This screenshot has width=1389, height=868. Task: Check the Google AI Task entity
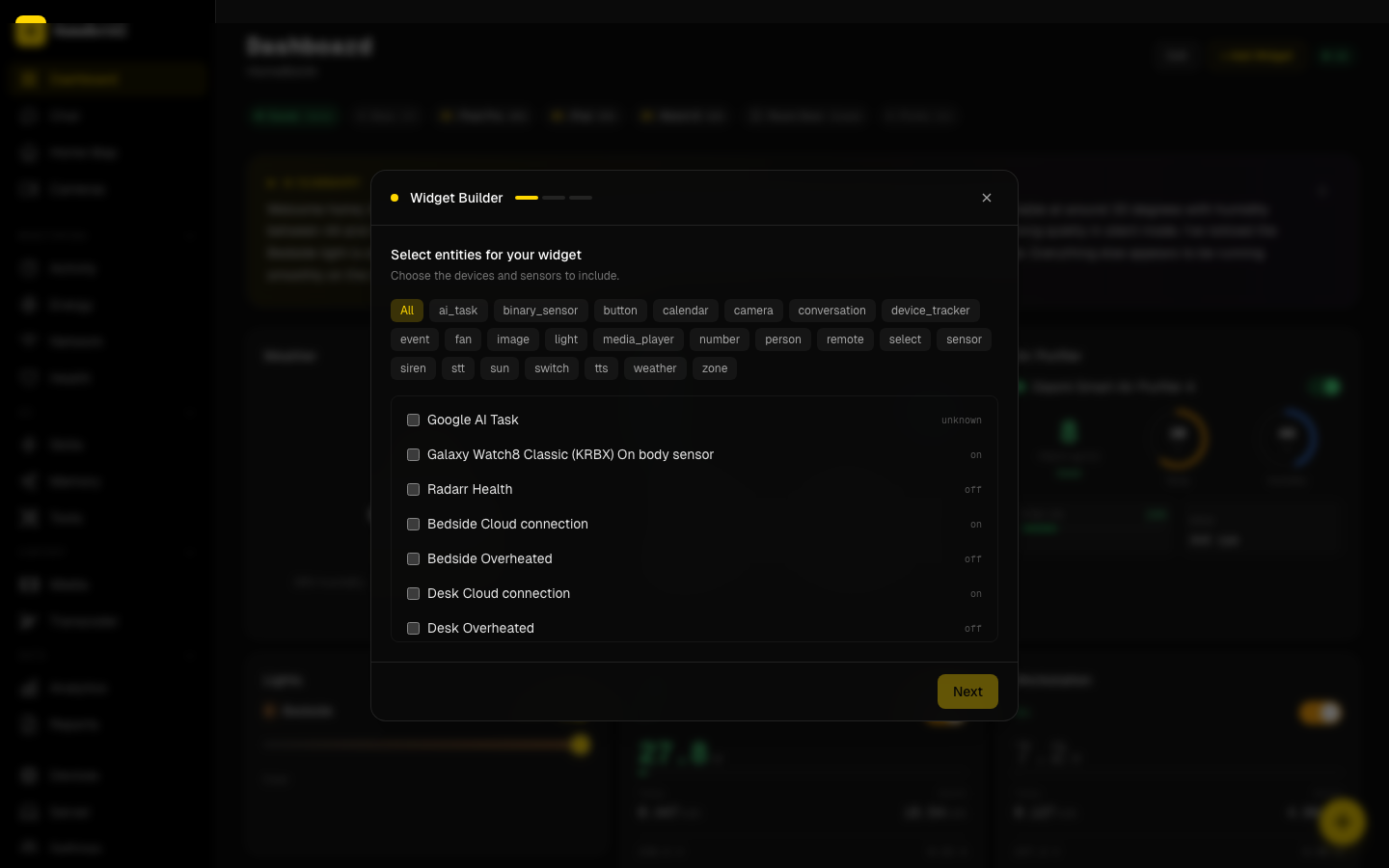click(413, 420)
